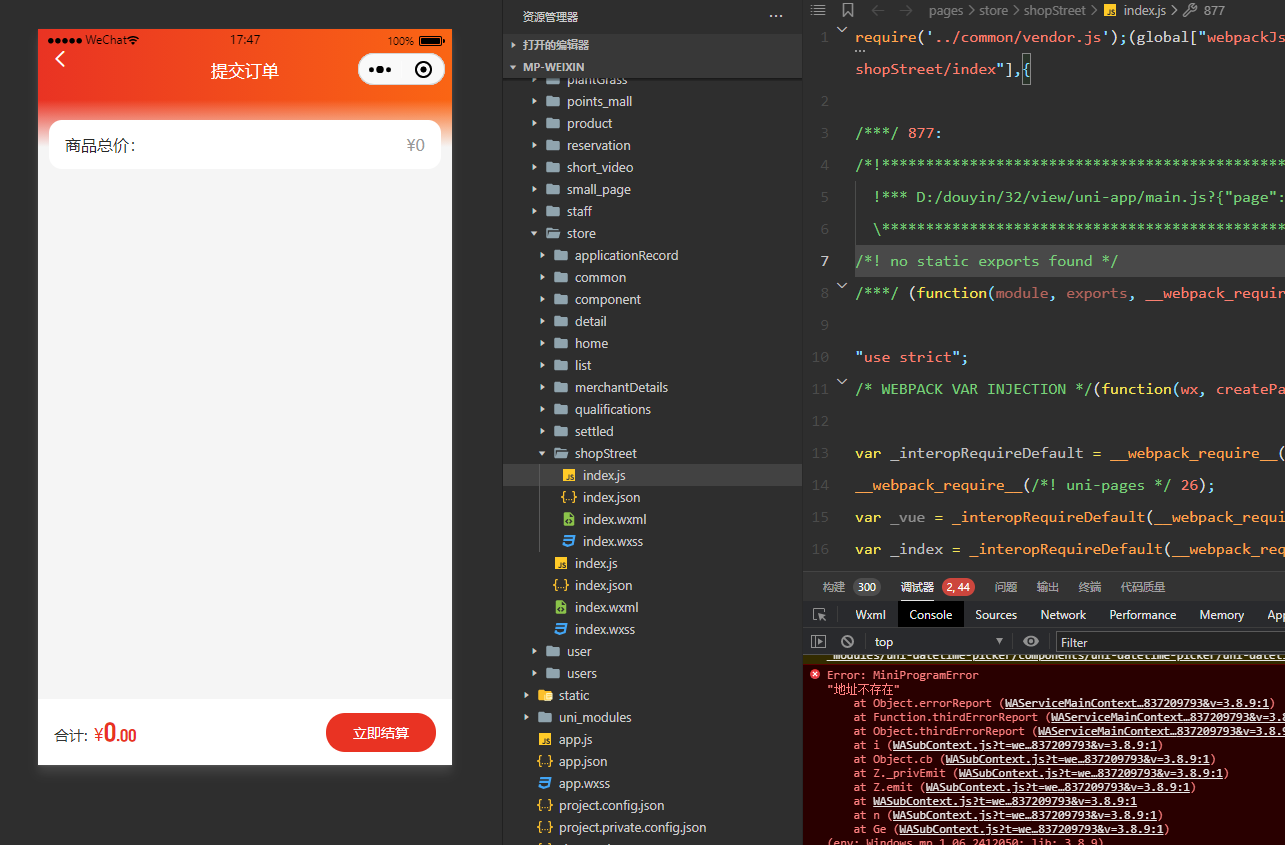Open app.json file in explorer
This screenshot has width=1285, height=845.
pos(582,761)
